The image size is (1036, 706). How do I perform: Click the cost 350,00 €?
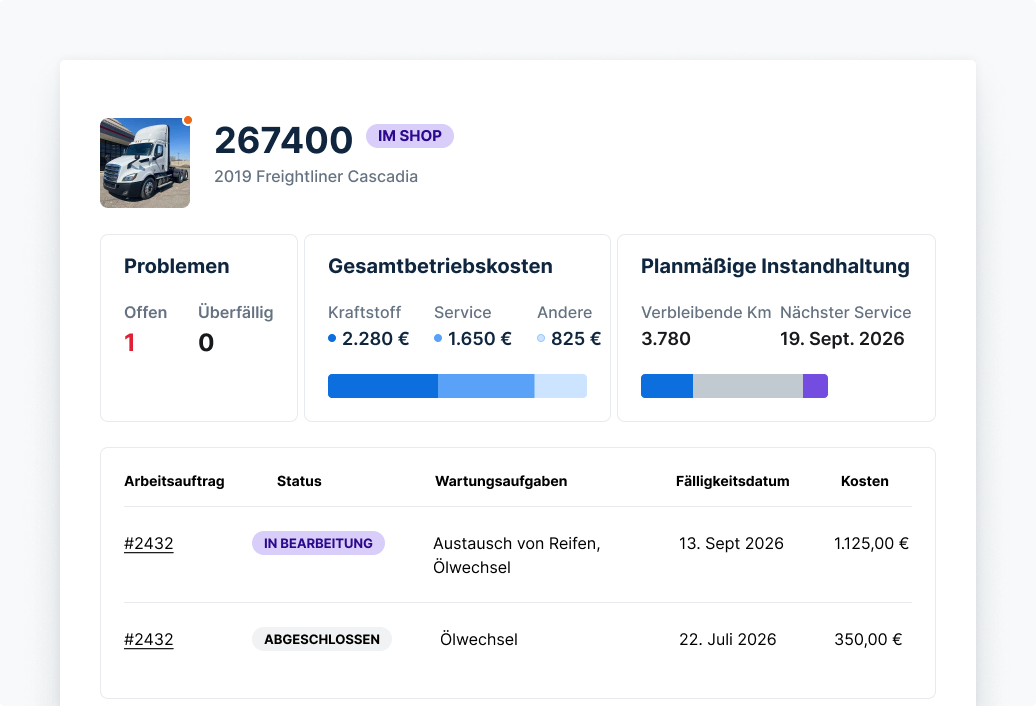(x=868, y=639)
